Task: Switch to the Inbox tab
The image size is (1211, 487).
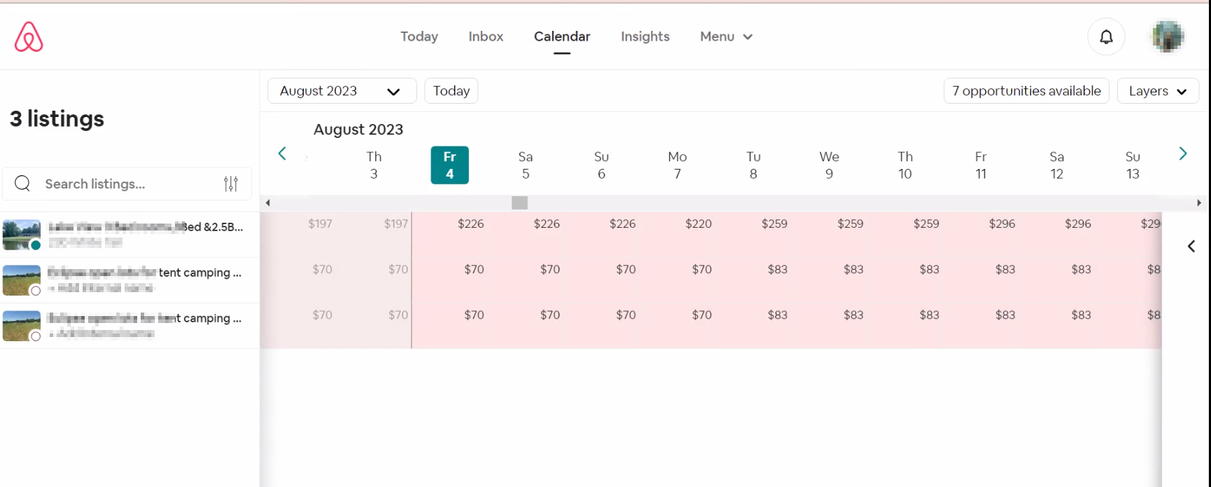Action: click(486, 37)
